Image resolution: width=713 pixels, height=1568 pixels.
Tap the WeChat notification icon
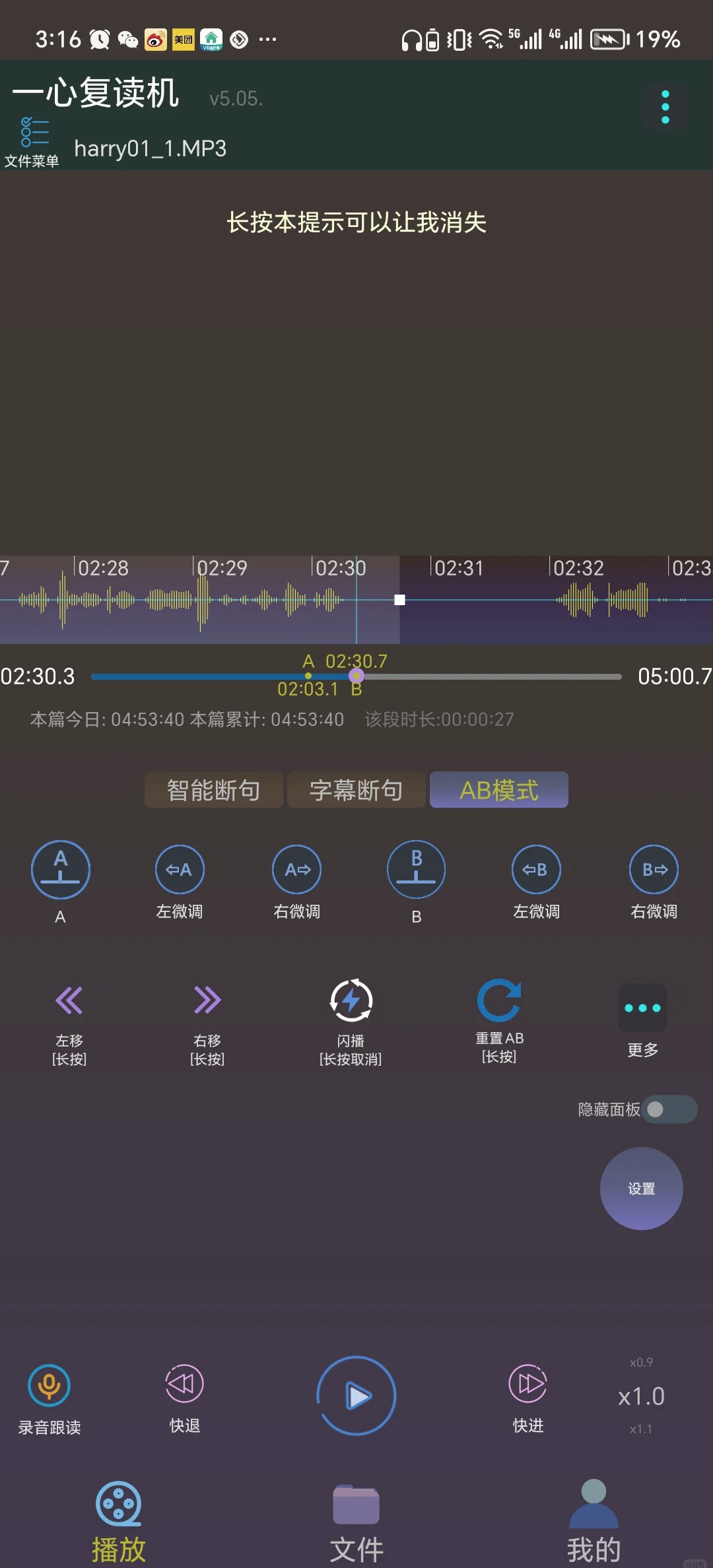127,40
